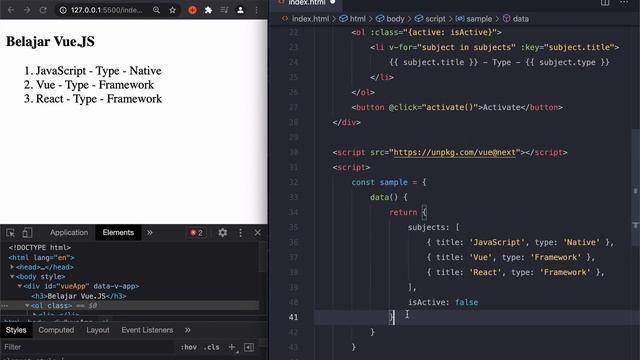
Task: Toggle the :hov element state panel
Action: coord(189,347)
